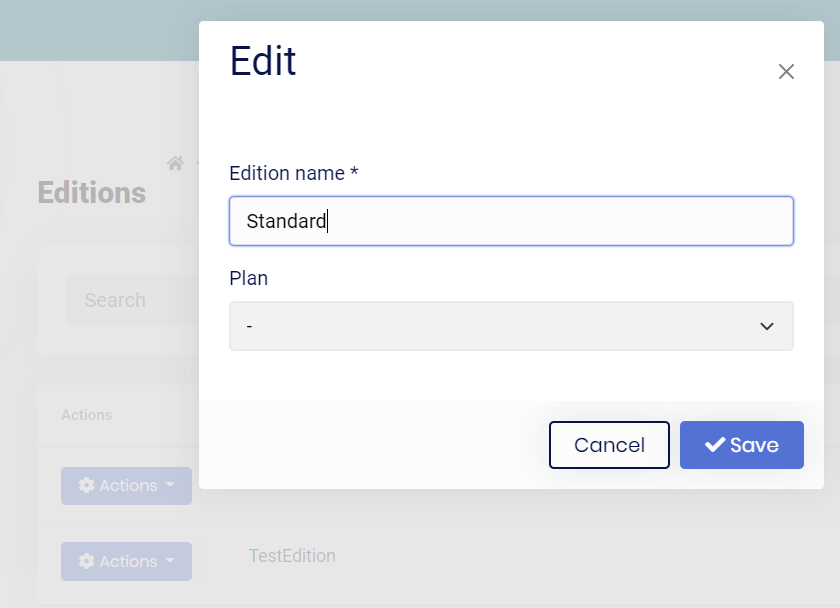Expand the Actions menu for TestEdition
The image size is (840, 608).
[126, 561]
